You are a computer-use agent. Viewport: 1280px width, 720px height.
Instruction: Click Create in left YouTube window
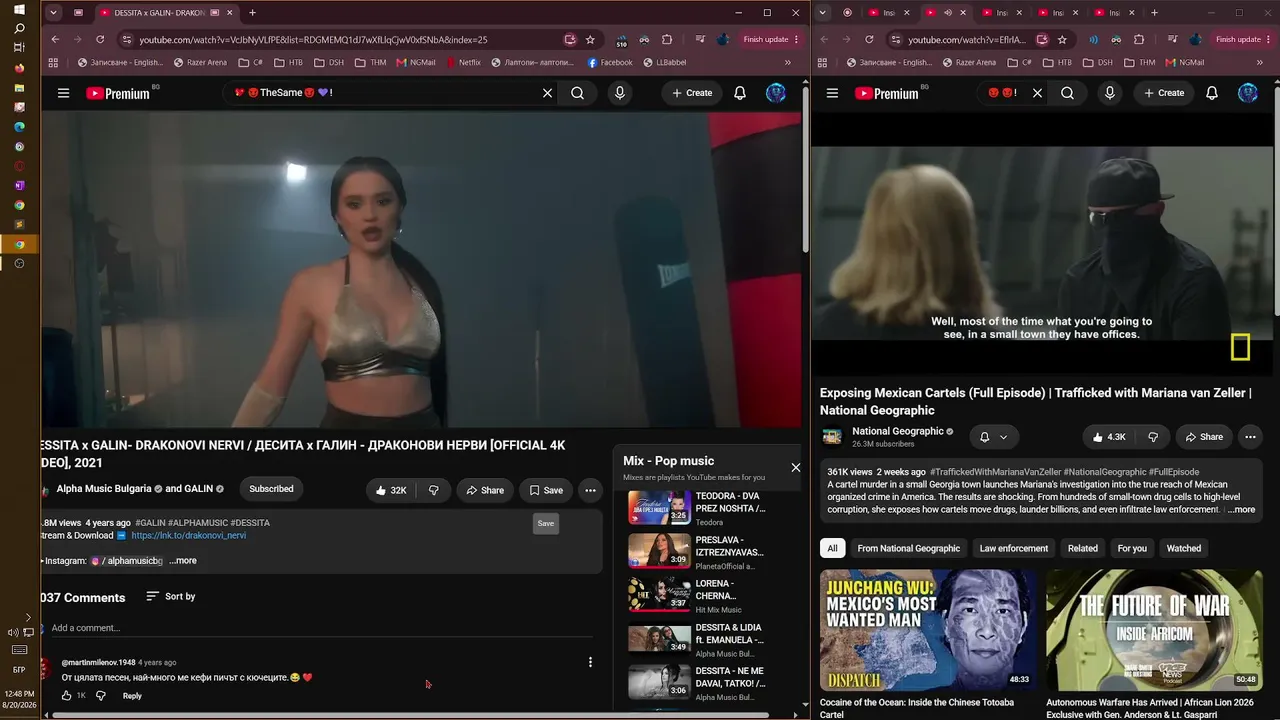tap(692, 93)
